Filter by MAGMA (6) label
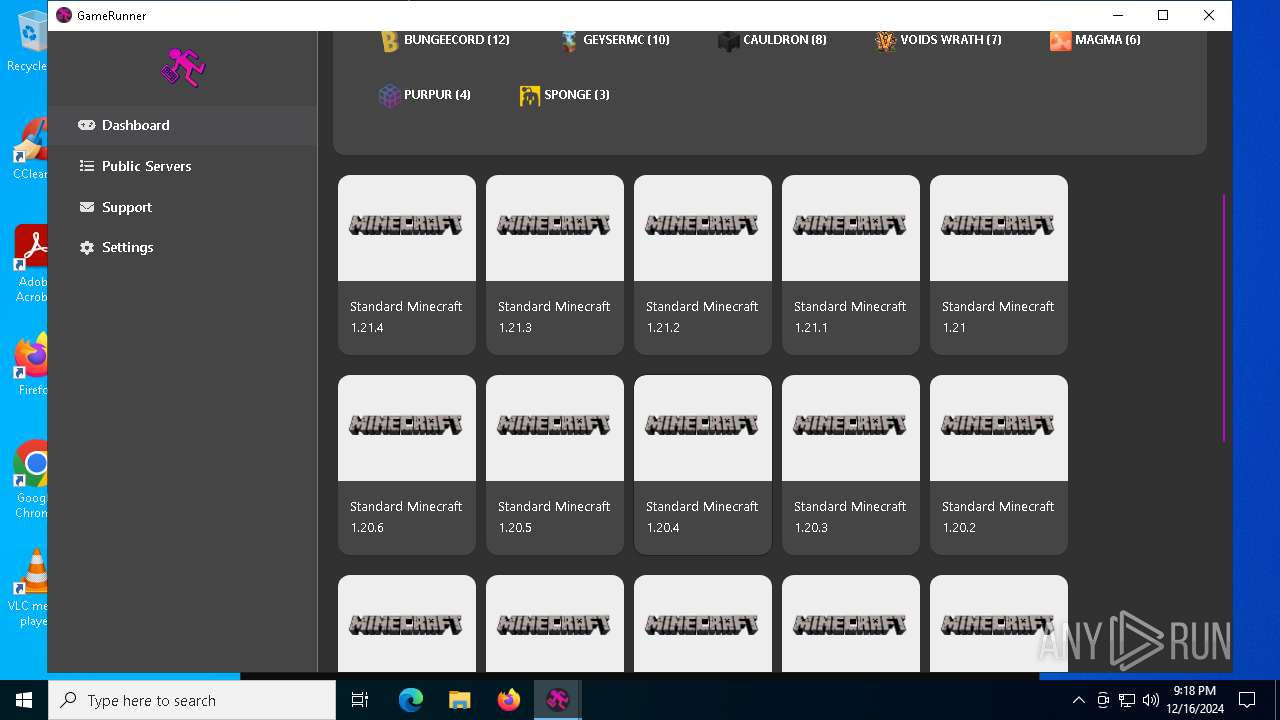This screenshot has width=1280, height=720. (x=1108, y=40)
